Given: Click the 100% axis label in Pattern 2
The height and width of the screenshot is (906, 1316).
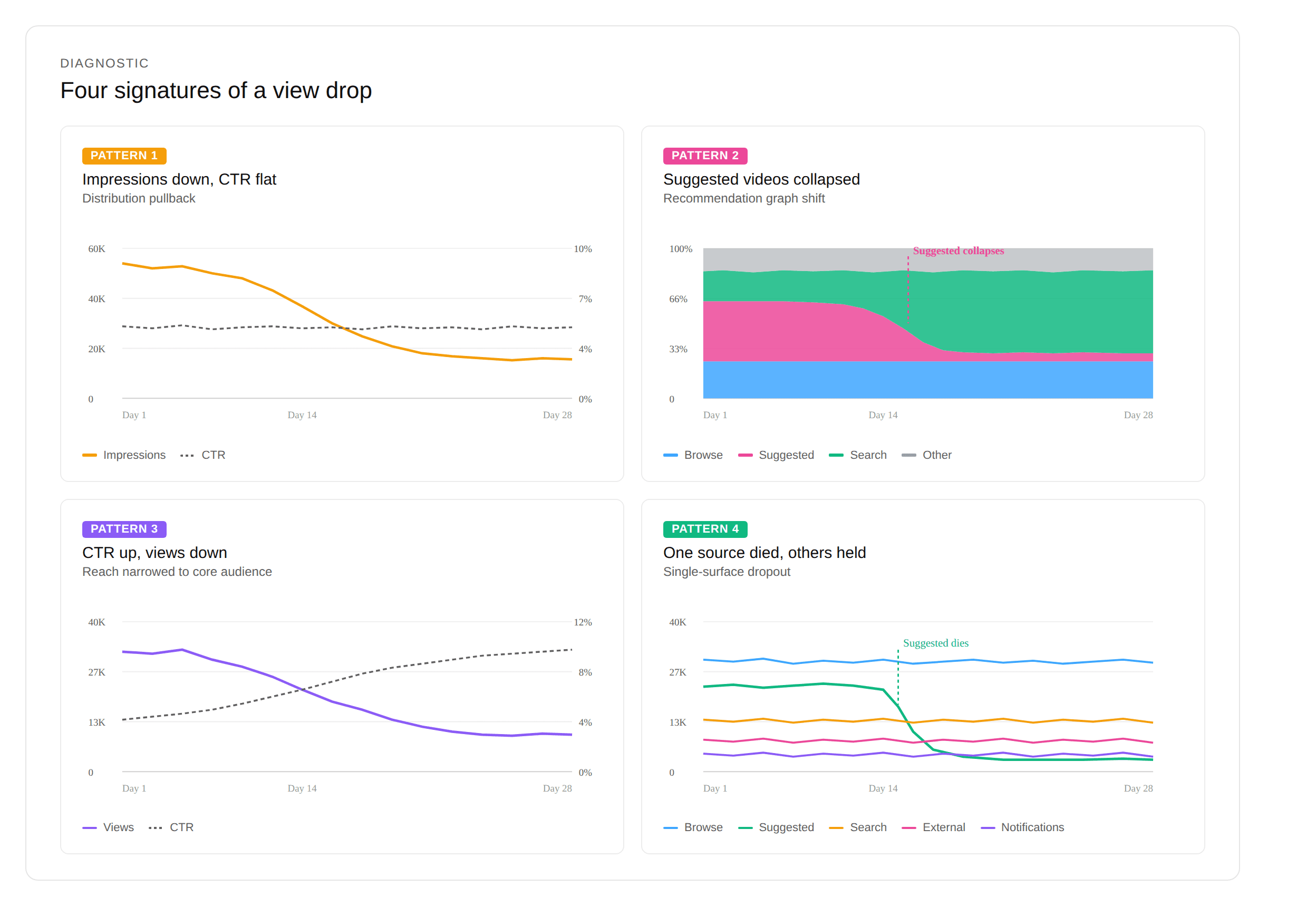Looking at the screenshot, I should click(681, 248).
